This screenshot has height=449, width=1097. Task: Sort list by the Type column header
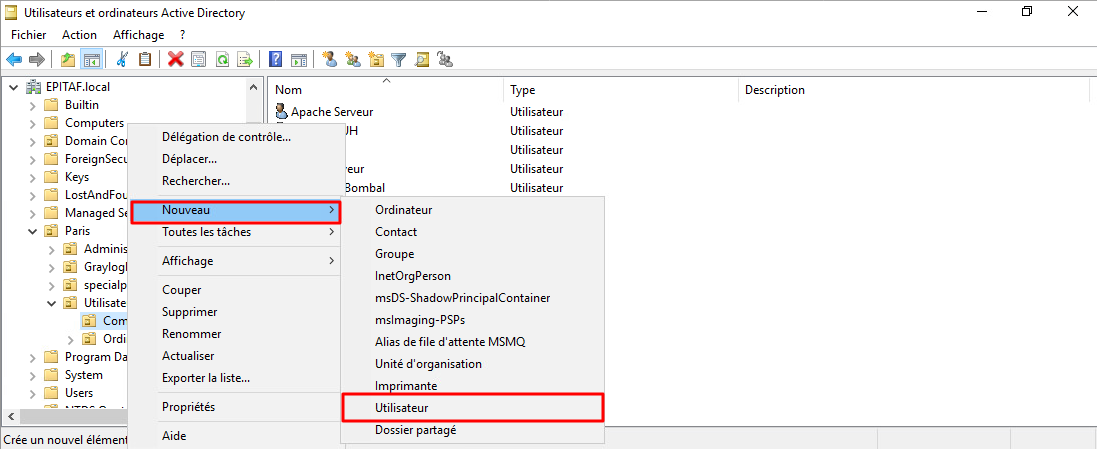pos(523,90)
